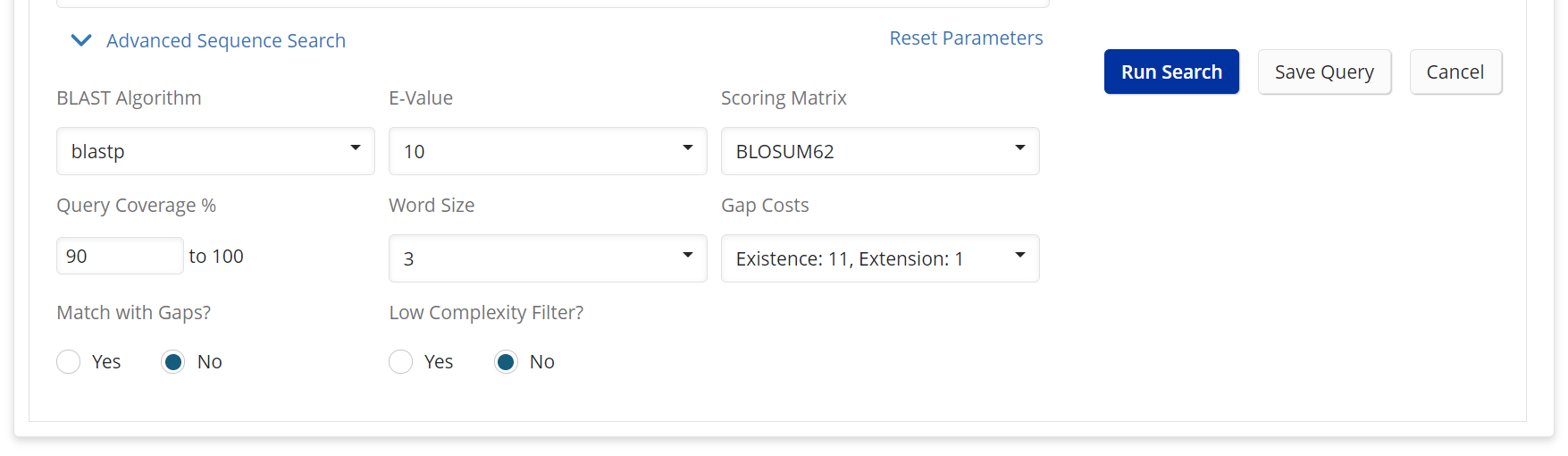The width and height of the screenshot is (1568, 456).
Task: Collapse the Advanced Sequence Search chevron
Action: click(x=81, y=40)
